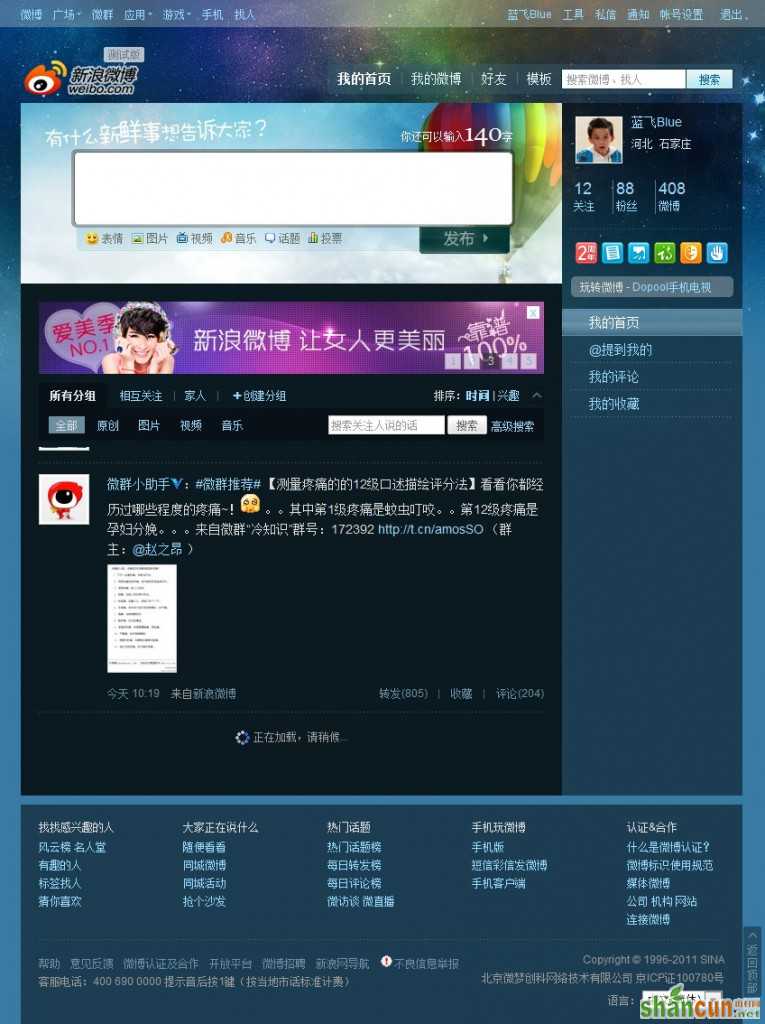Click 退出 to log out
Screen dimensions: 765x1024
[x=731, y=14]
